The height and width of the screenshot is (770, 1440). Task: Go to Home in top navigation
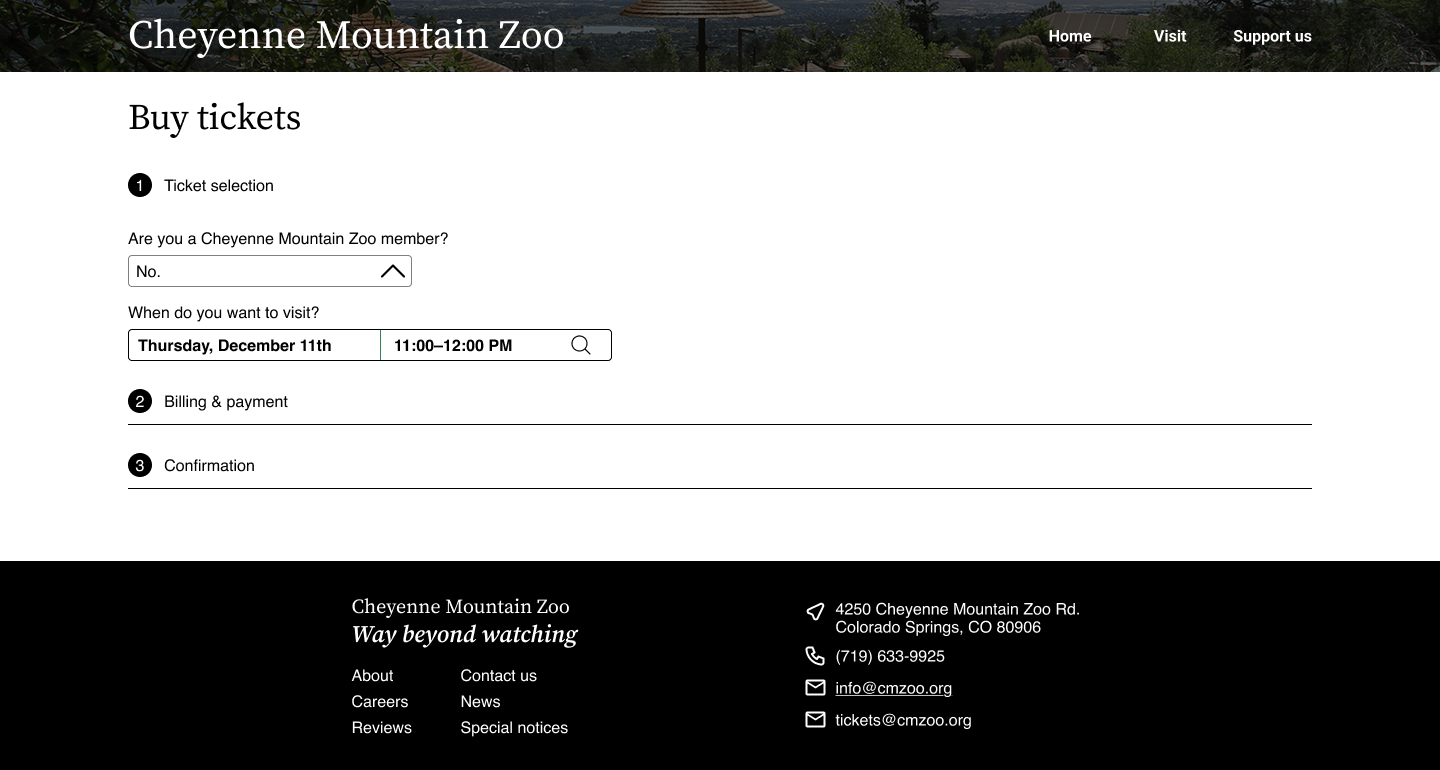point(1070,36)
